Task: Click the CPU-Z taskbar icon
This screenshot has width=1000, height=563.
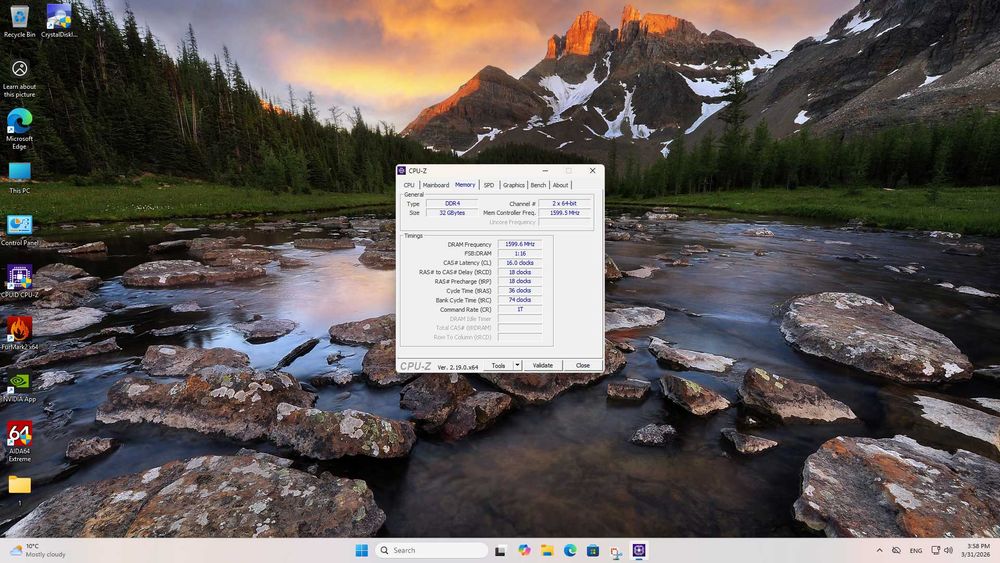Action: click(639, 550)
